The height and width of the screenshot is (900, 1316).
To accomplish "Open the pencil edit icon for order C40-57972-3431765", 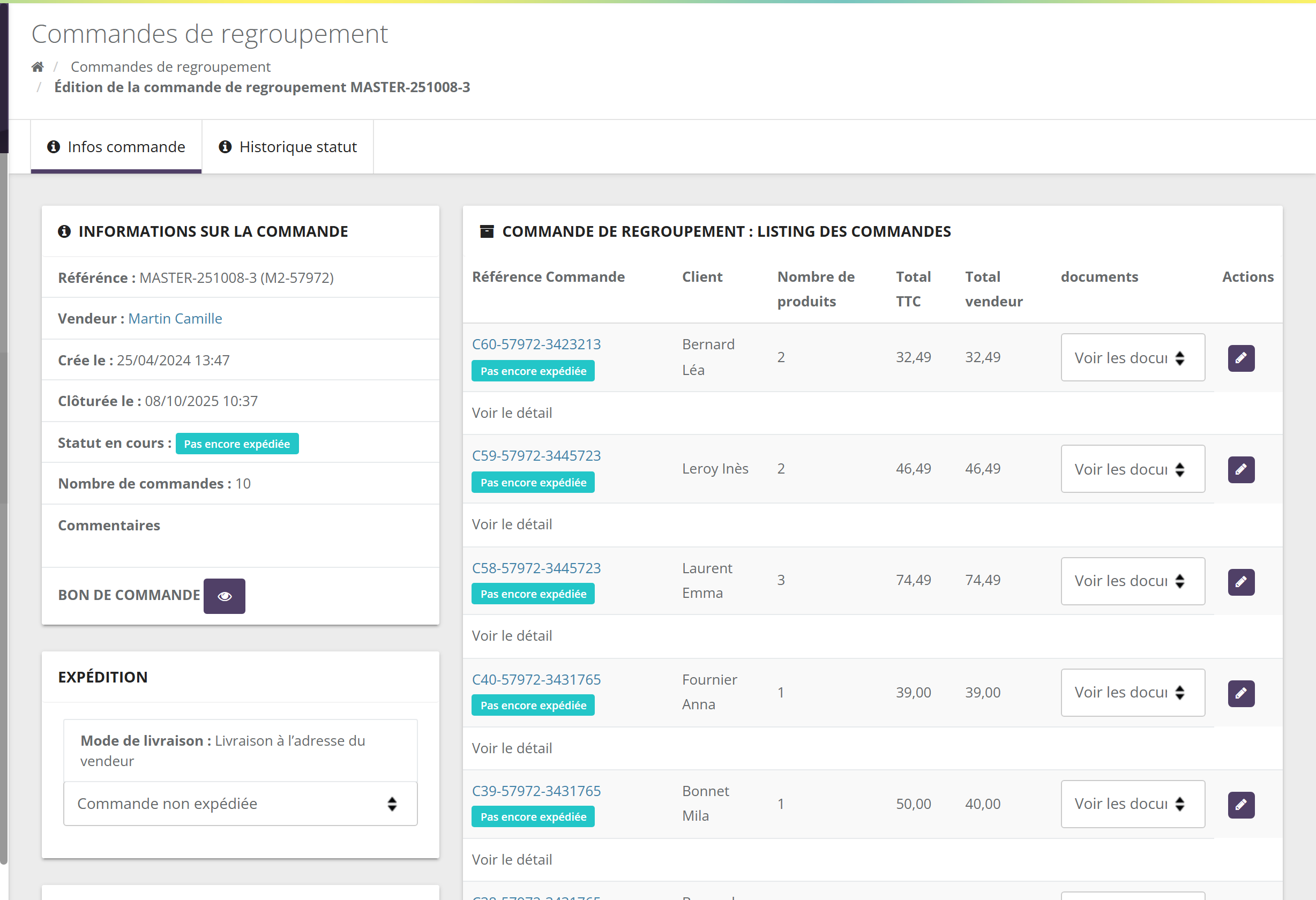I will point(1240,693).
